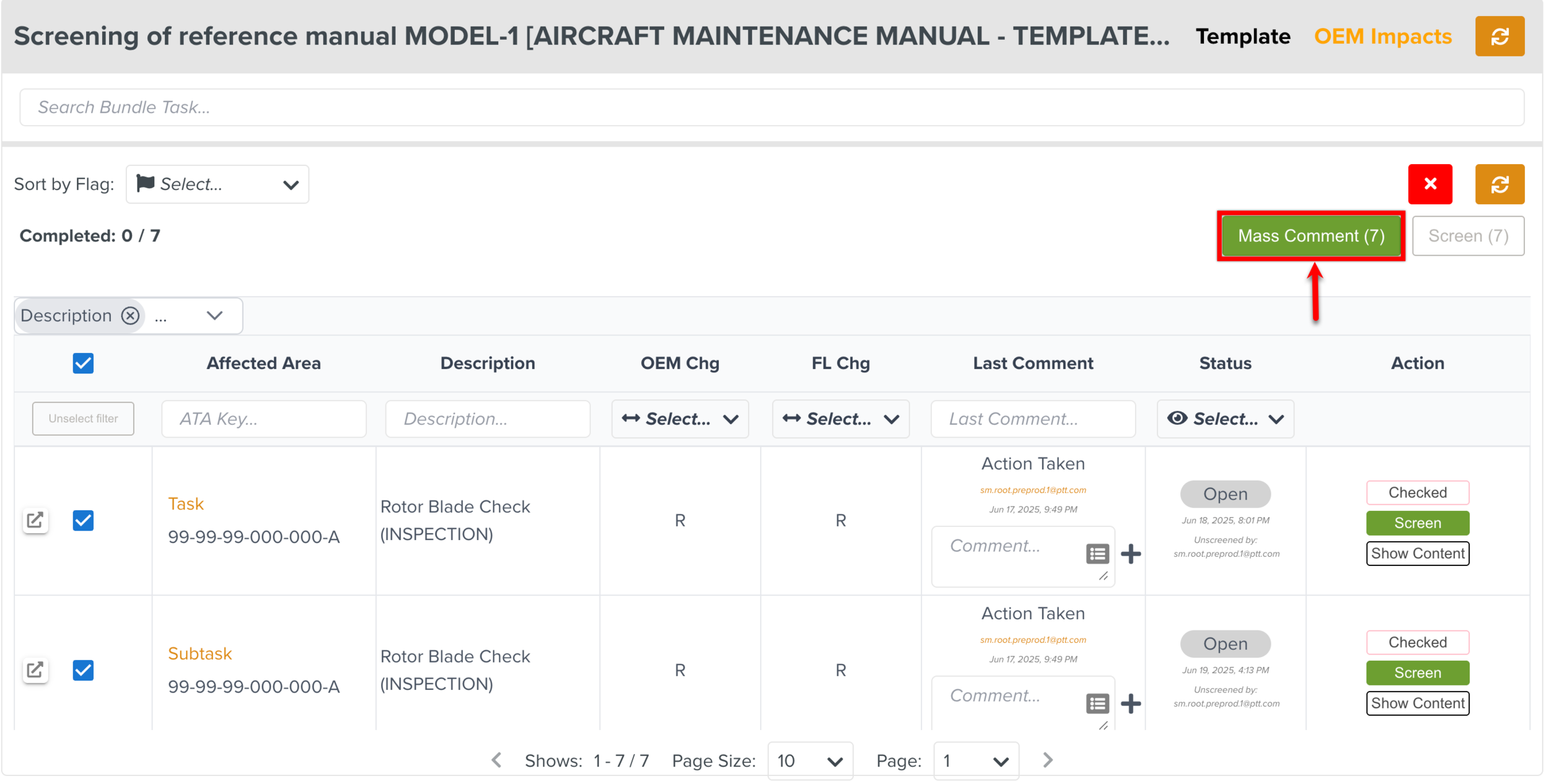Go to next page arrow
Viewport: 1549px width, 784px height.
click(x=1047, y=760)
